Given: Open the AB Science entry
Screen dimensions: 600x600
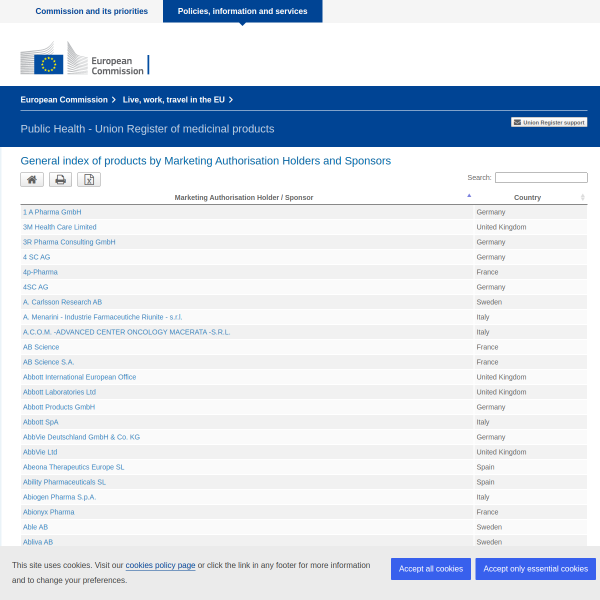Looking at the screenshot, I should point(41,347).
